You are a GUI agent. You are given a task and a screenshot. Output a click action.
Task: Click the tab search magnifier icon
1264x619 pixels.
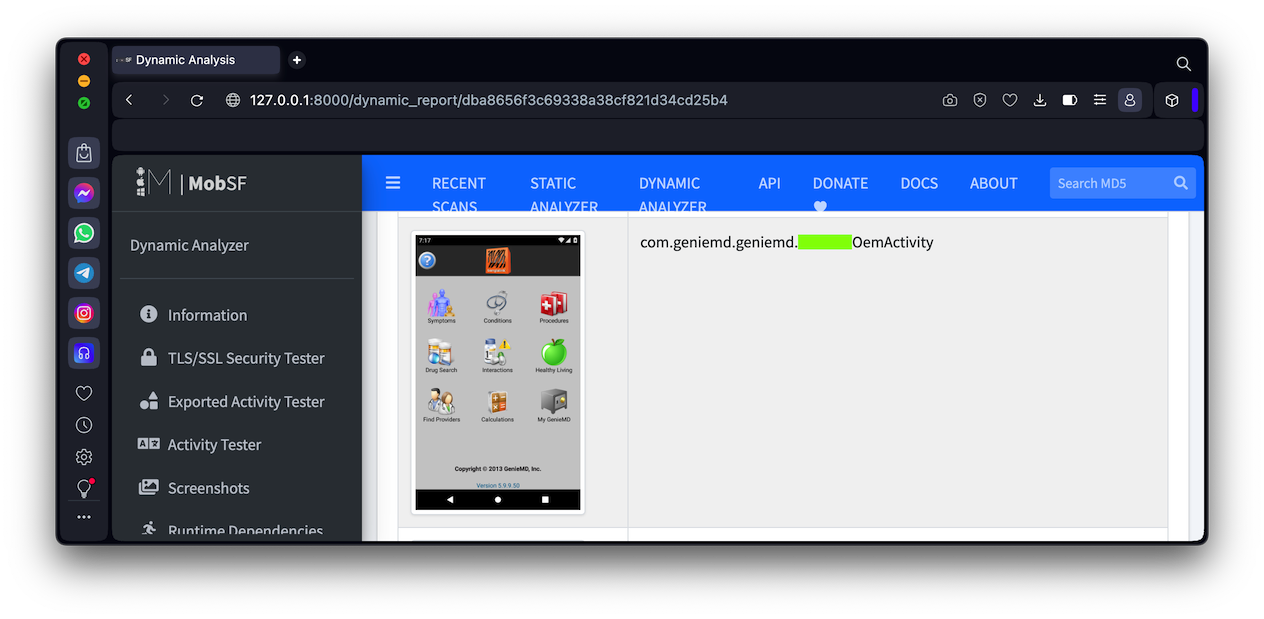coord(1183,63)
